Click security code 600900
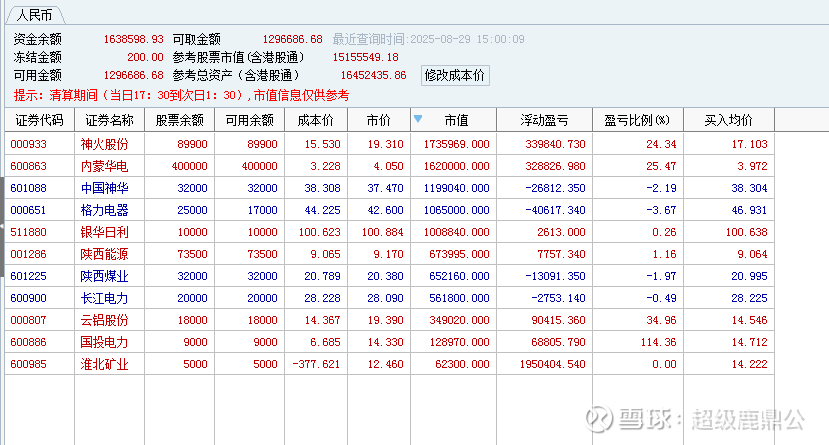Image resolution: width=829 pixels, height=445 pixels. pos(29,298)
